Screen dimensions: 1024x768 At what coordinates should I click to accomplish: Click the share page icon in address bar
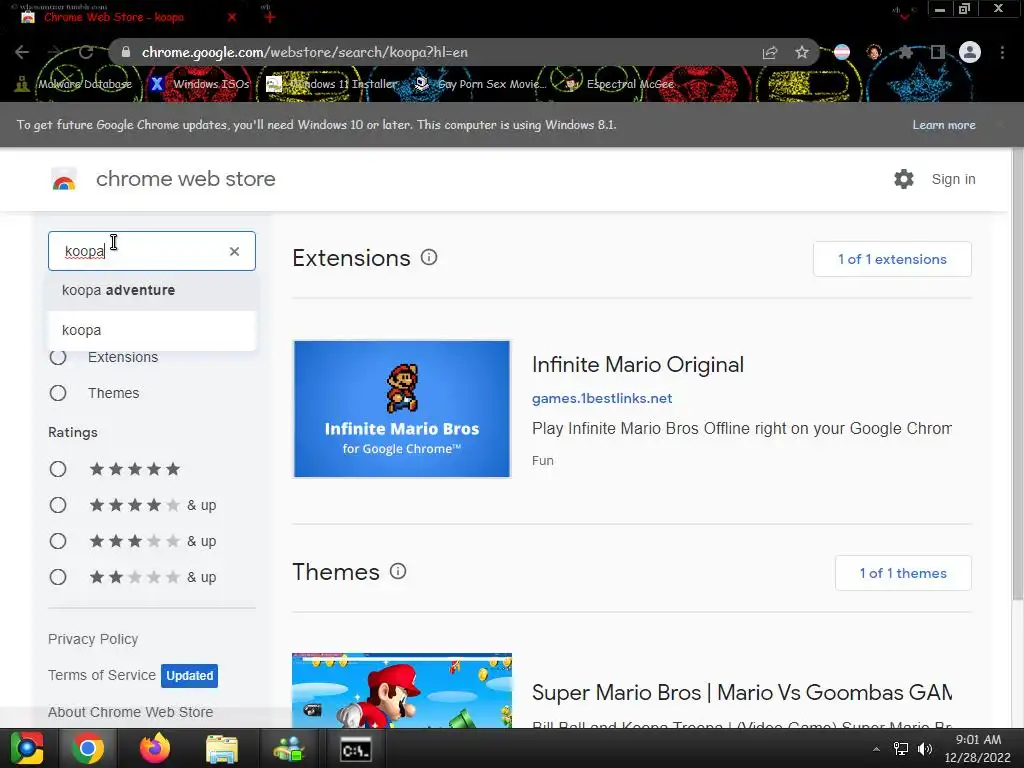point(770,53)
